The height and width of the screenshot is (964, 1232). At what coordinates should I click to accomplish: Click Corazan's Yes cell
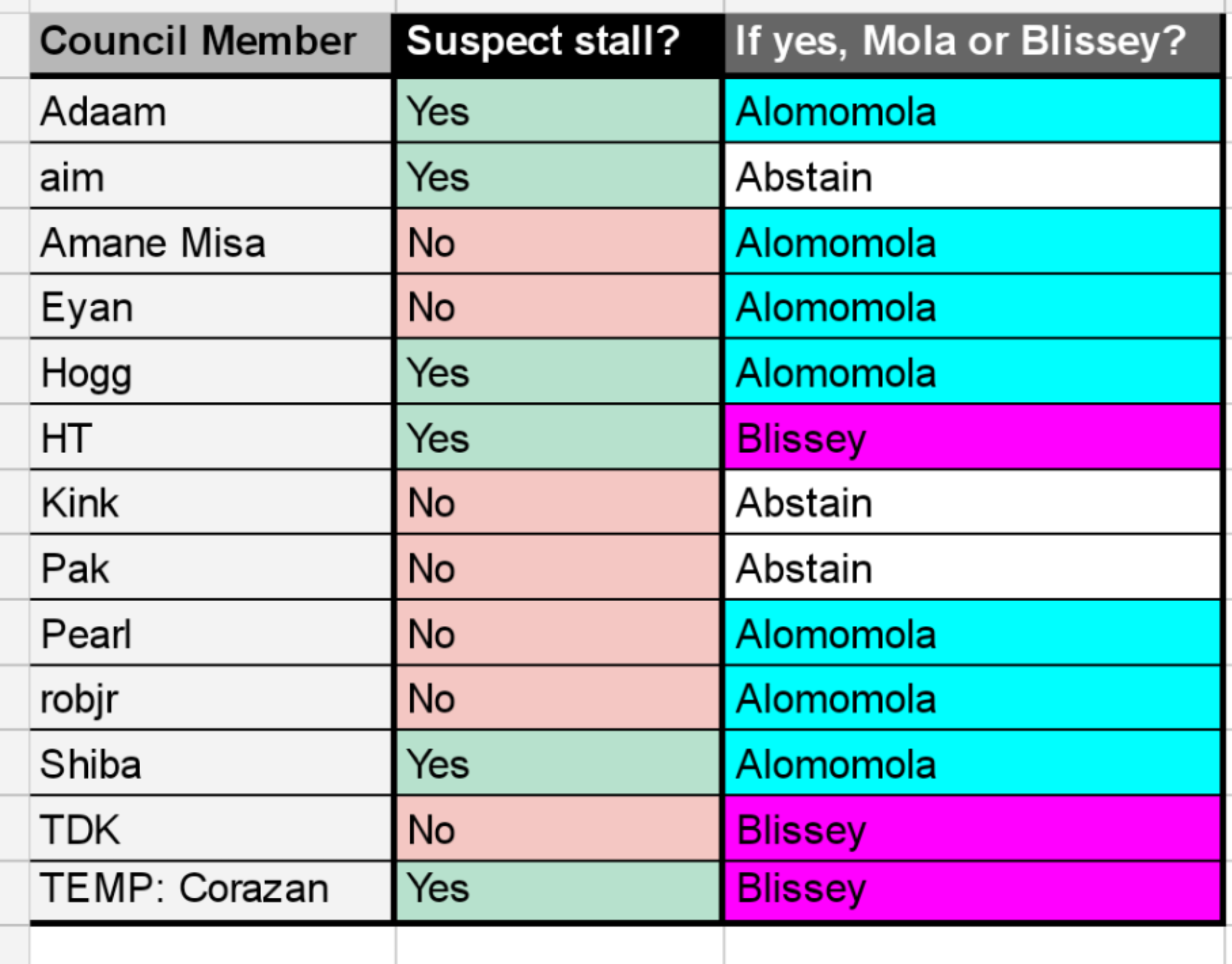(x=558, y=891)
